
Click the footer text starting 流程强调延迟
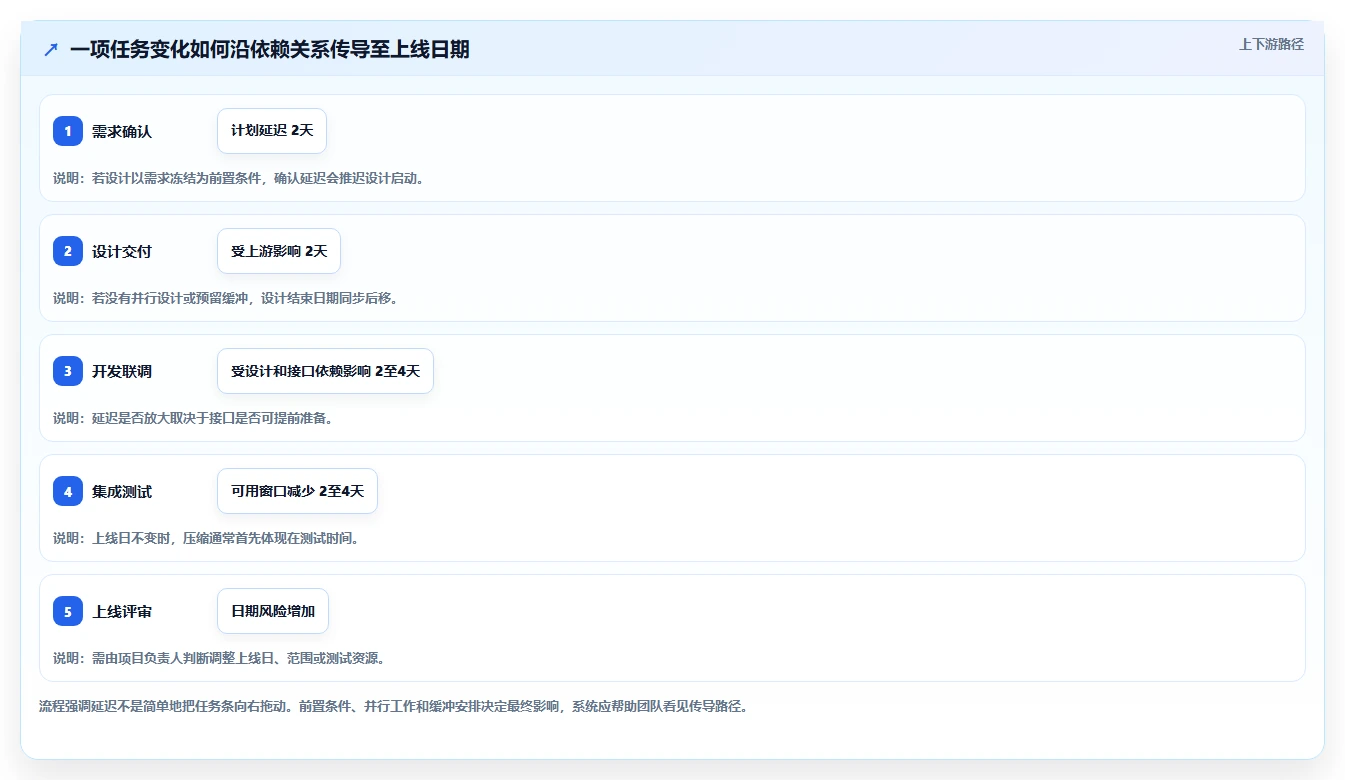[393, 706]
